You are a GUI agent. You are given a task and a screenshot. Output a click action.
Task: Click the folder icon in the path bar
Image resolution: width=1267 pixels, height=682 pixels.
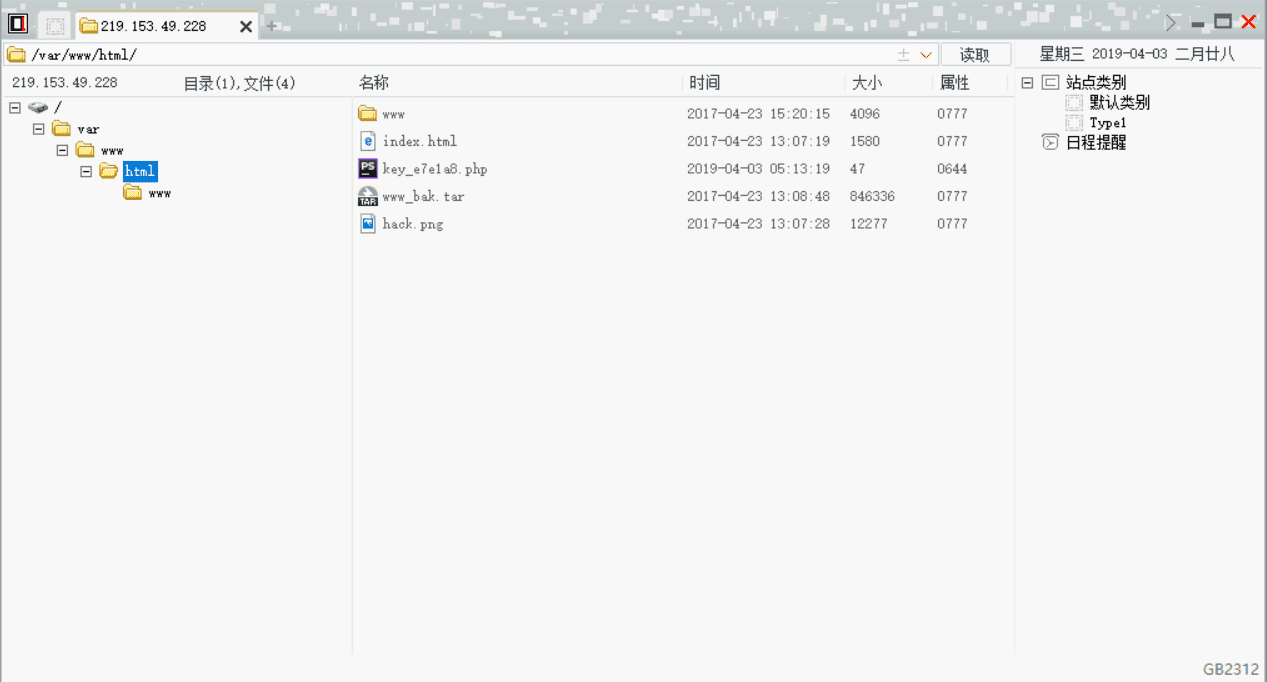point(16,55)
